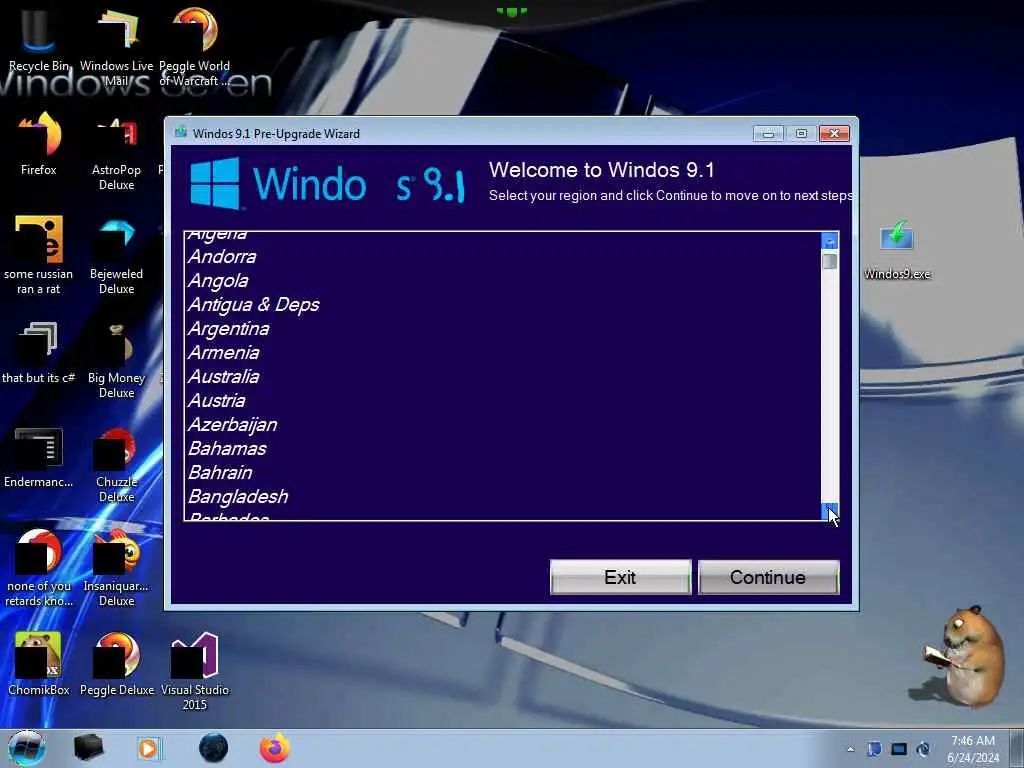Open the Firefox desktop shortcut
The width and height of the screenshot is (1024, 768).
pyautogui.click(x=39, y=144)
